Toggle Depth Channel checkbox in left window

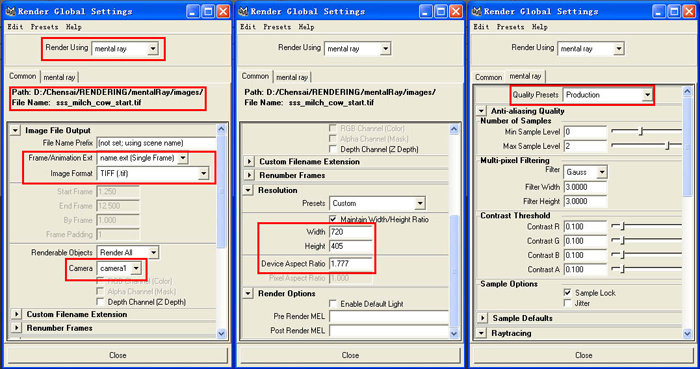pos(100,302)
